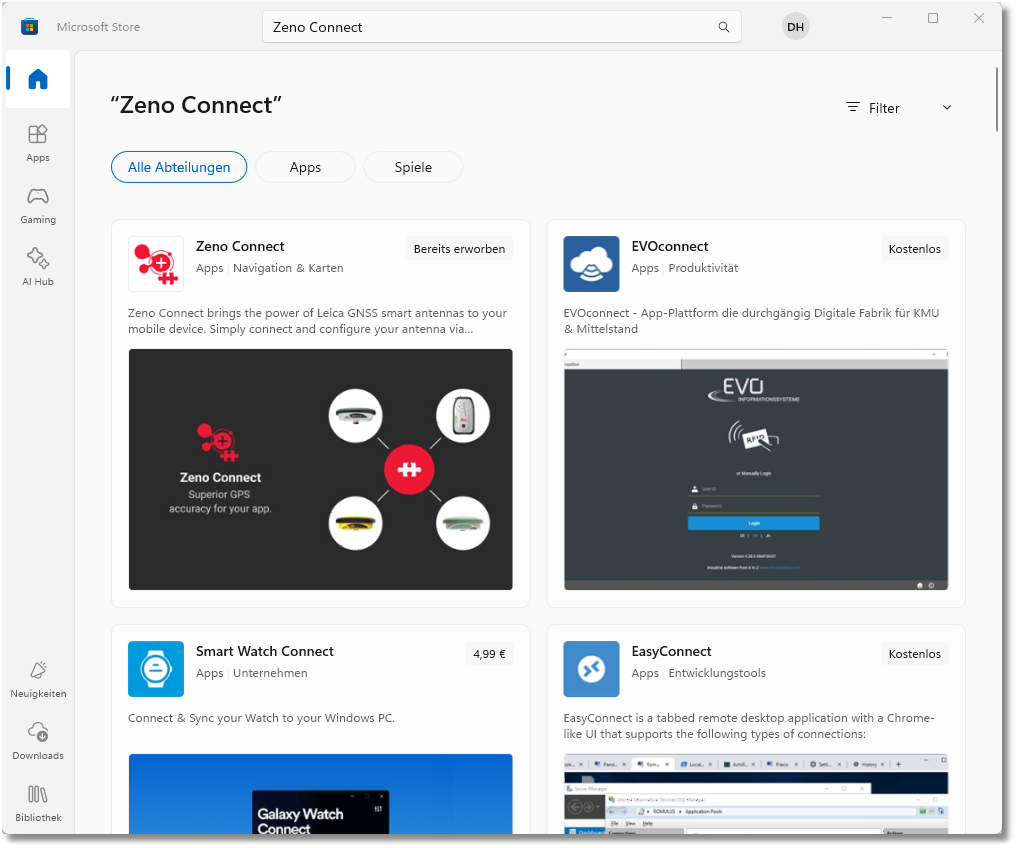This screenshot has width=1016, height=848.
Task: Open AI Hub from the sidebar
Action: [x=38, y=266]
